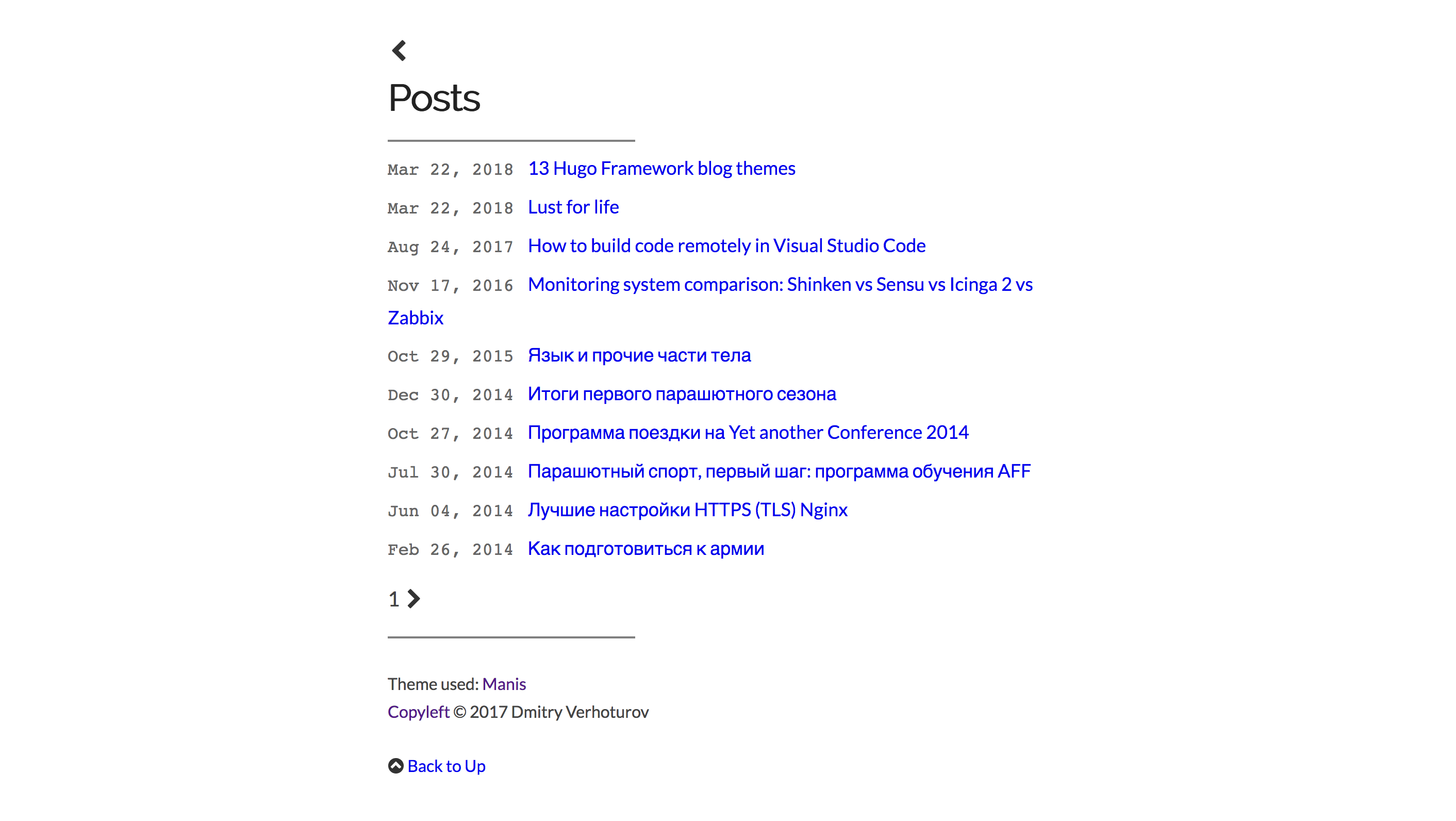
Task: Click the Copyleft footer link
Action: (418, 712)
